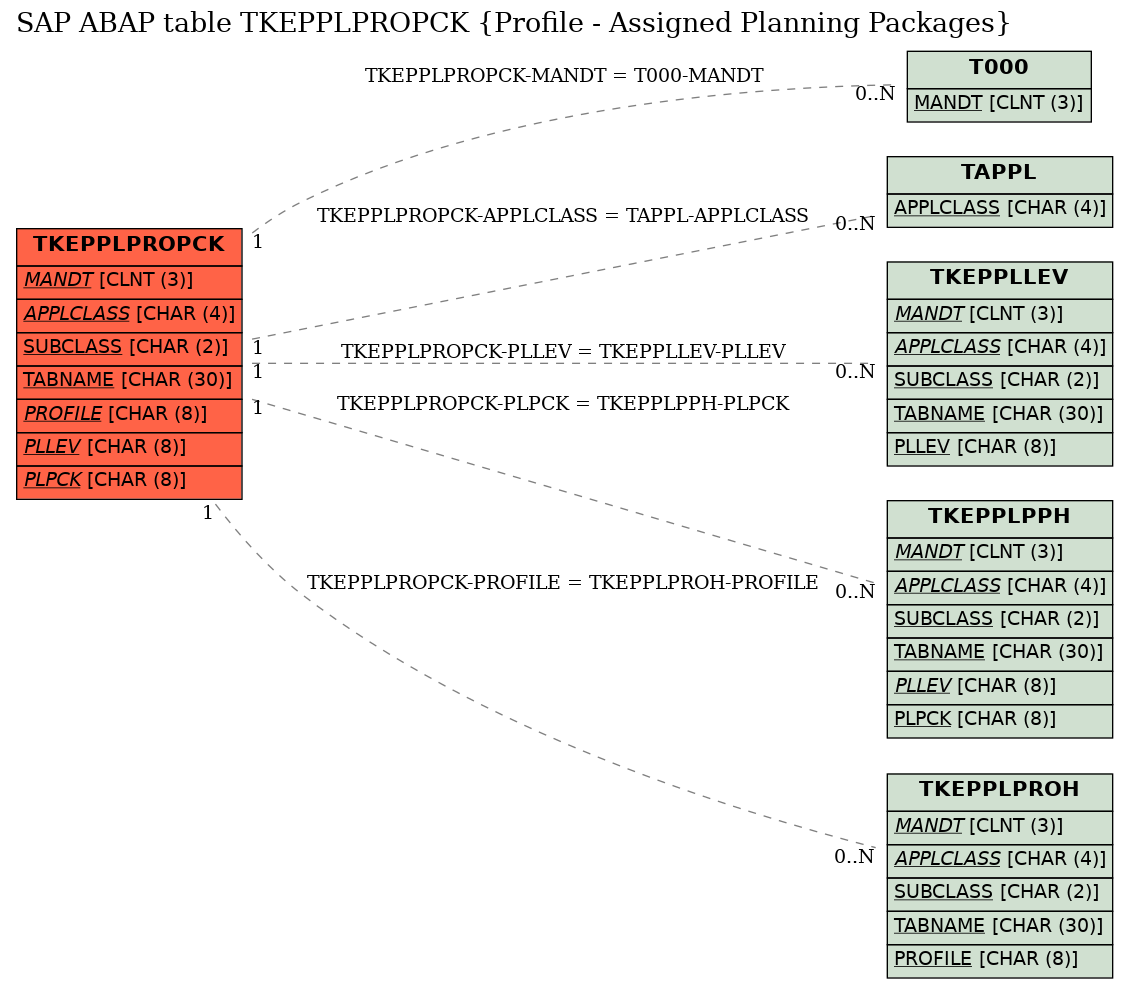Select TABNAME field in TKEPPLPROPCK table
This screenshot has height=988, width=1128.
click(x=129, y=382)
